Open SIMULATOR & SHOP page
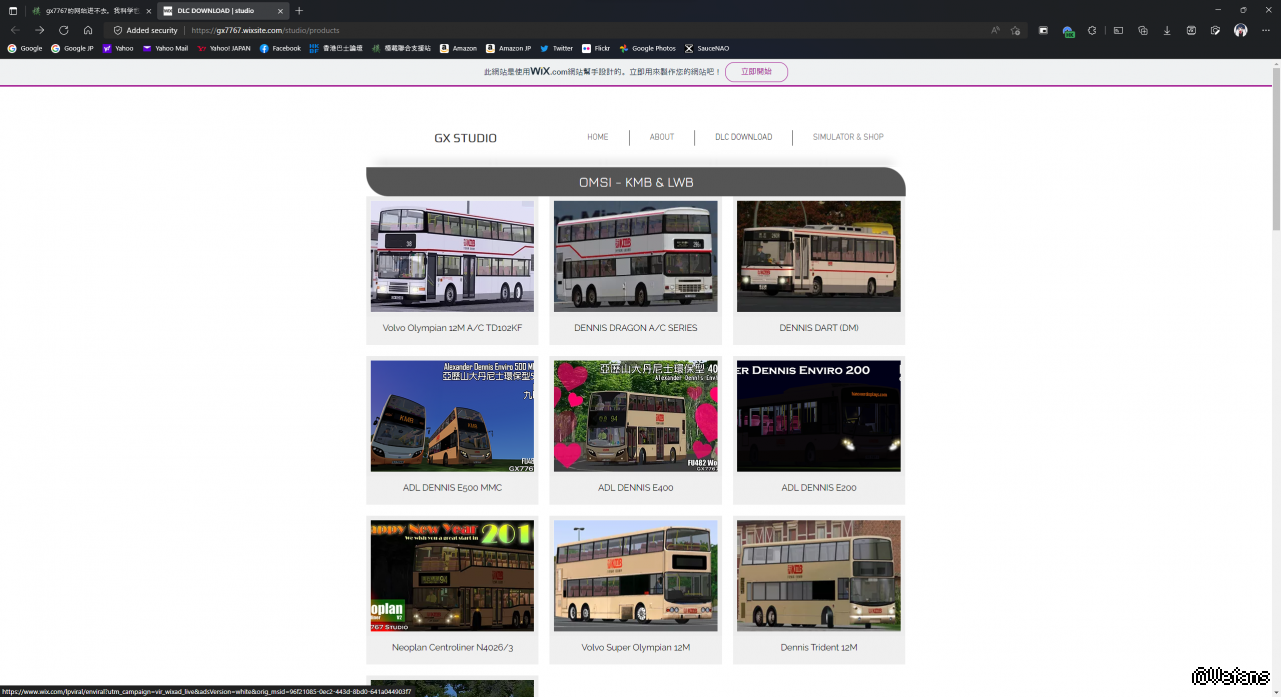This screenshot has height=697, width=1281. click(x=848, y=137)
